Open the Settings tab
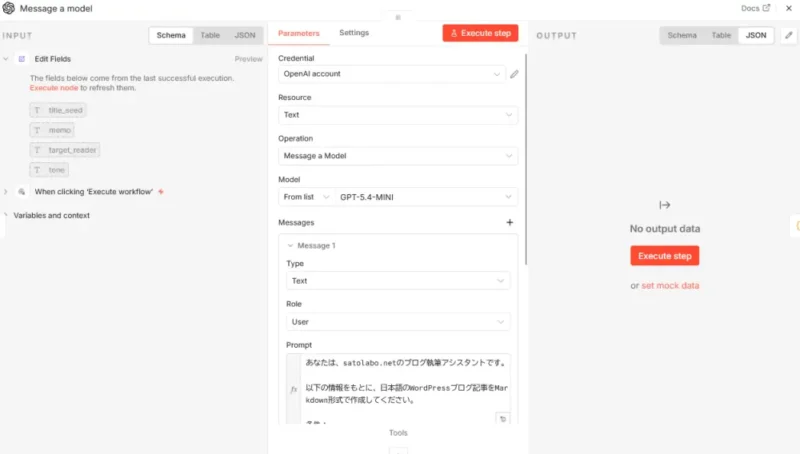This screenshot has height=454, width=800. [x=354, y=33]
